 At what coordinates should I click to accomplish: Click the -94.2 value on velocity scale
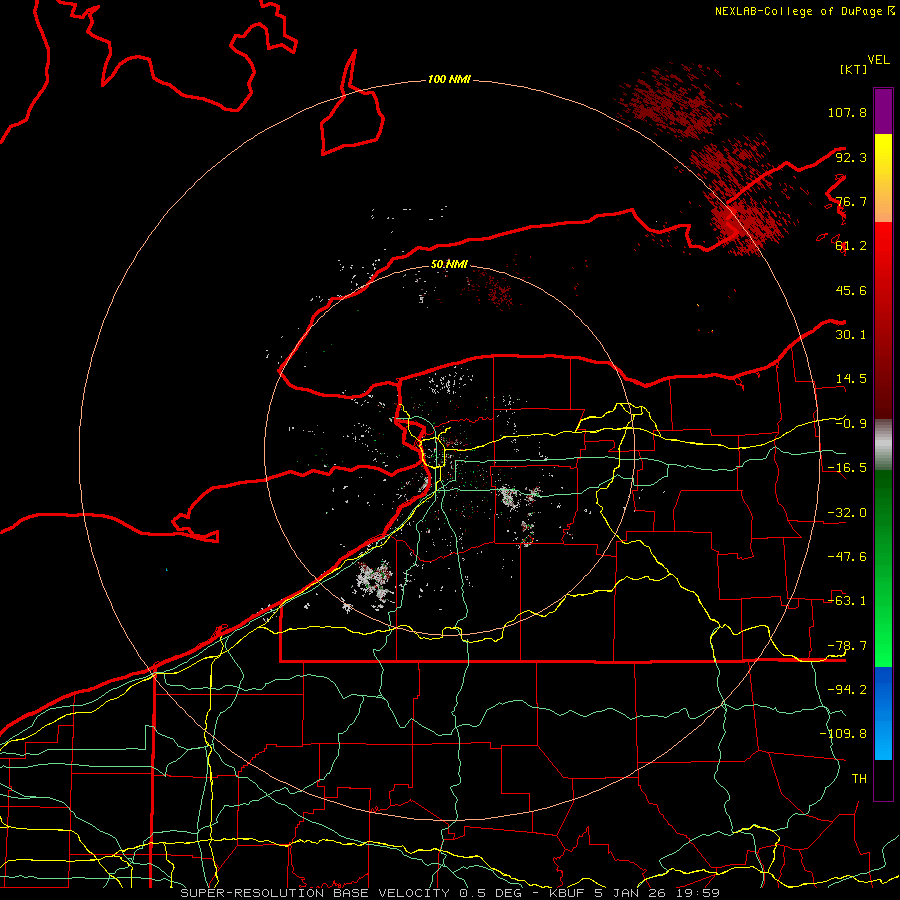point(847,690)
